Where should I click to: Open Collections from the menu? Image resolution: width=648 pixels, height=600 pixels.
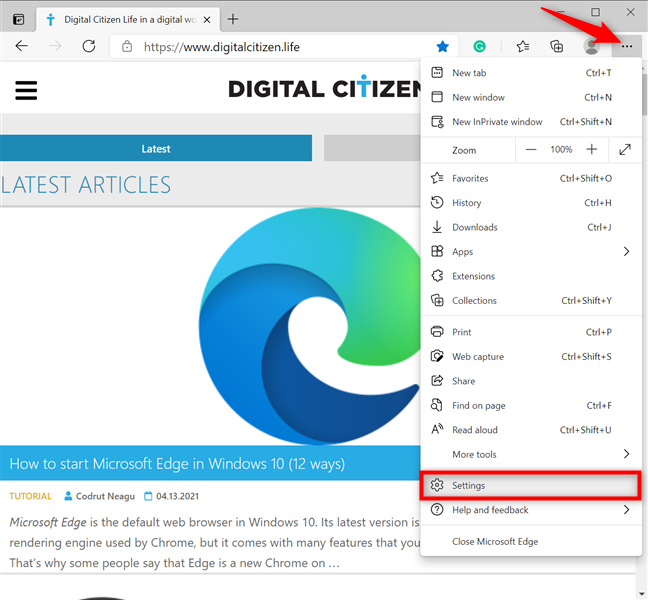(x=531, y=300)
